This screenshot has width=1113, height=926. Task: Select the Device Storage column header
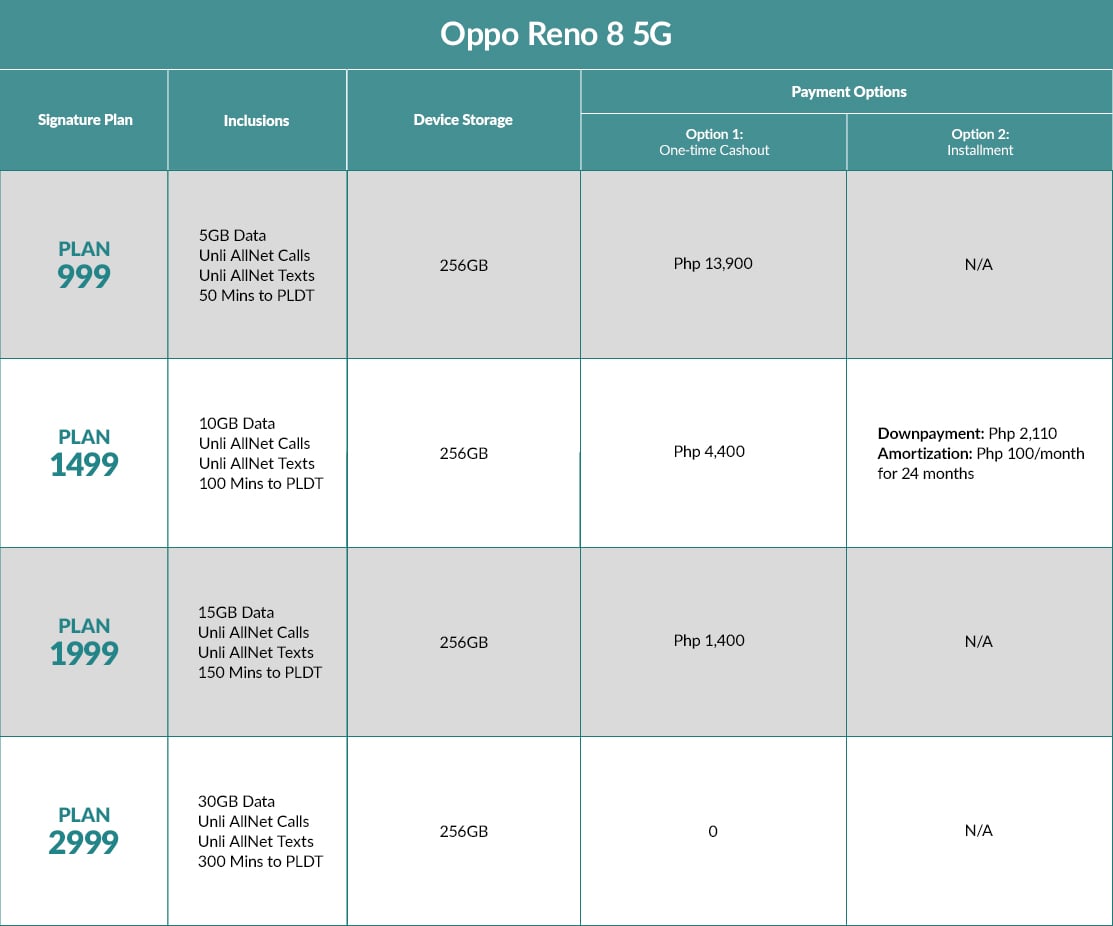point(463,119)
